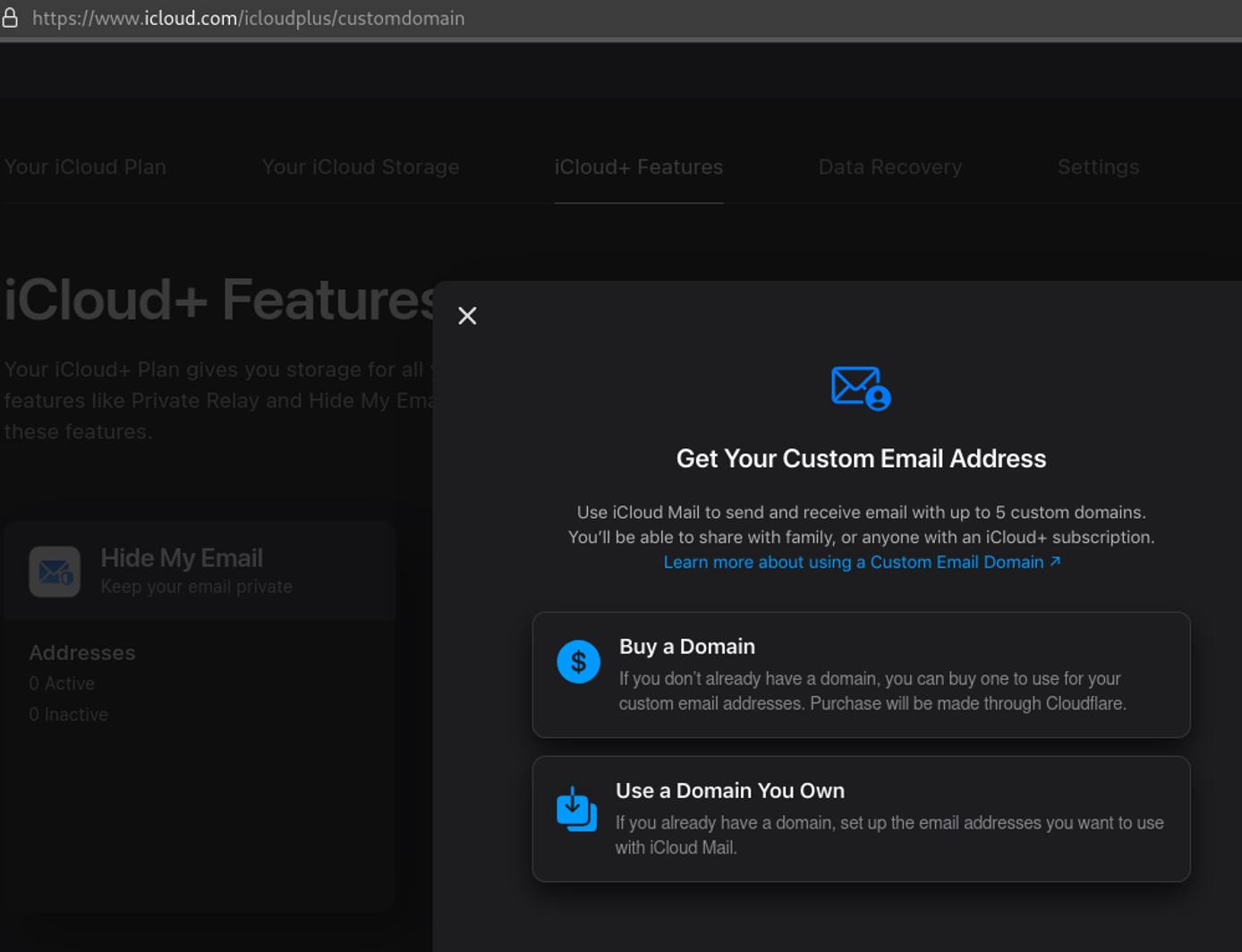Click the domain import icon beside Use a Domain You Own
Screen dimensions: 1242x952
coord(576,809)
